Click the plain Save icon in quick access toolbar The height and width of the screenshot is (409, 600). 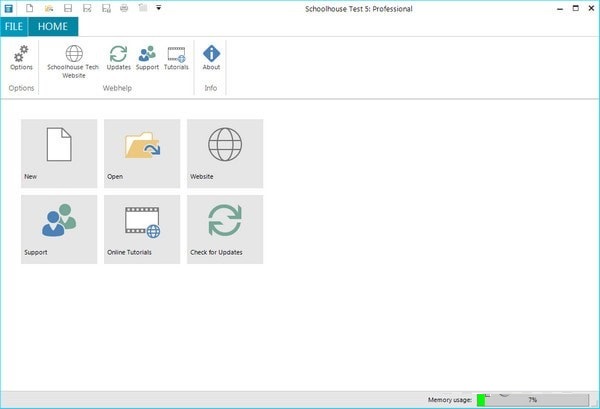[68, 8]
